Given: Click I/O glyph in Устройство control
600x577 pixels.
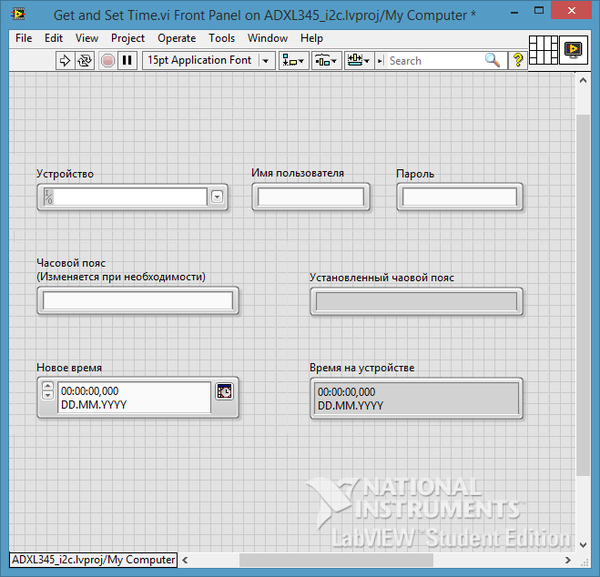Looking at the screenshot, I should [x=48, y=197].
